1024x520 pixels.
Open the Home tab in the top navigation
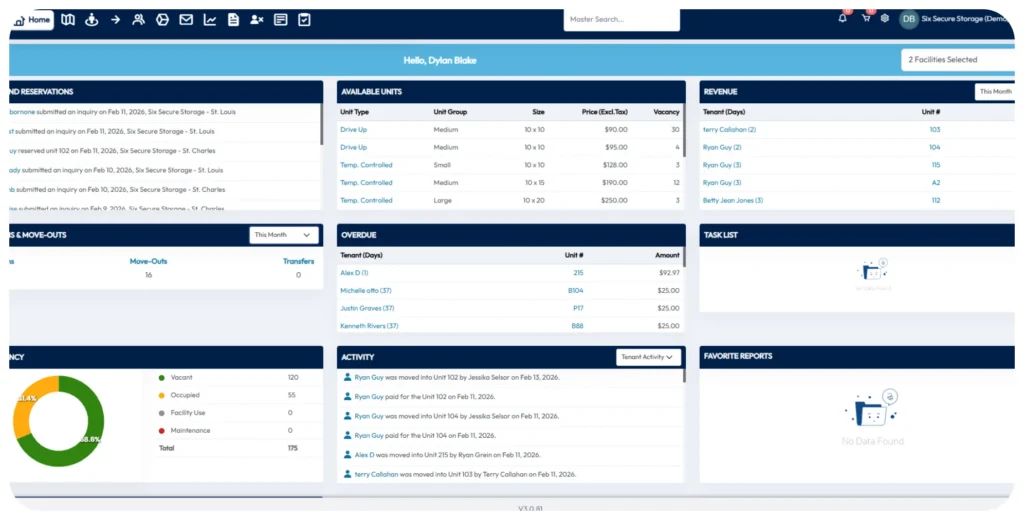tap(31, 20)
